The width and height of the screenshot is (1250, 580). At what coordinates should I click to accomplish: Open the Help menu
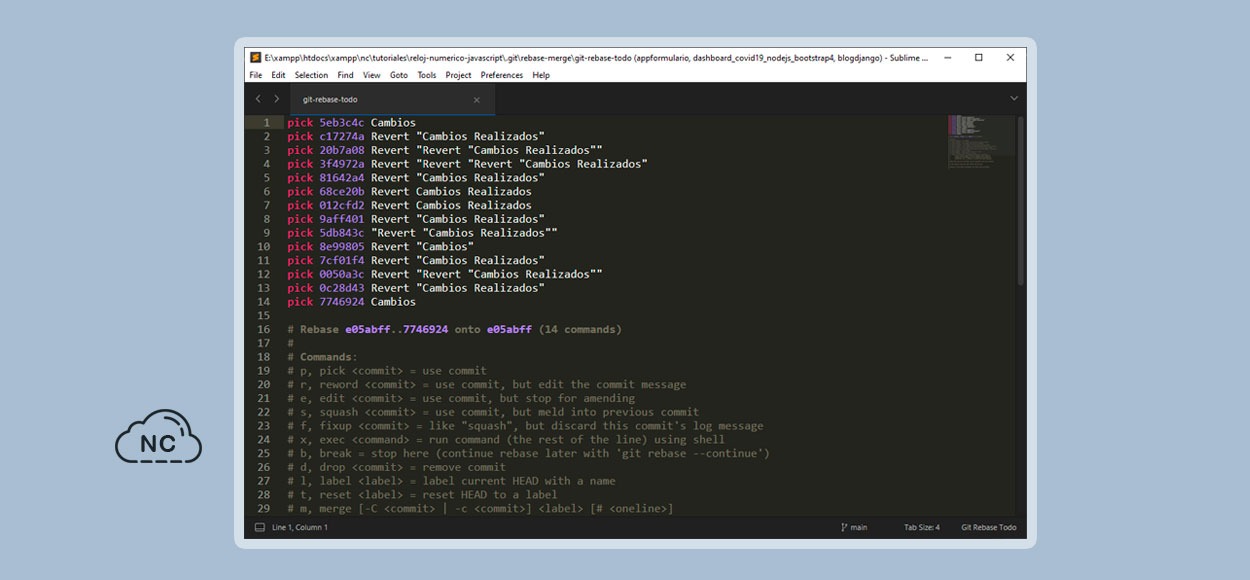(x=541, y=75)
